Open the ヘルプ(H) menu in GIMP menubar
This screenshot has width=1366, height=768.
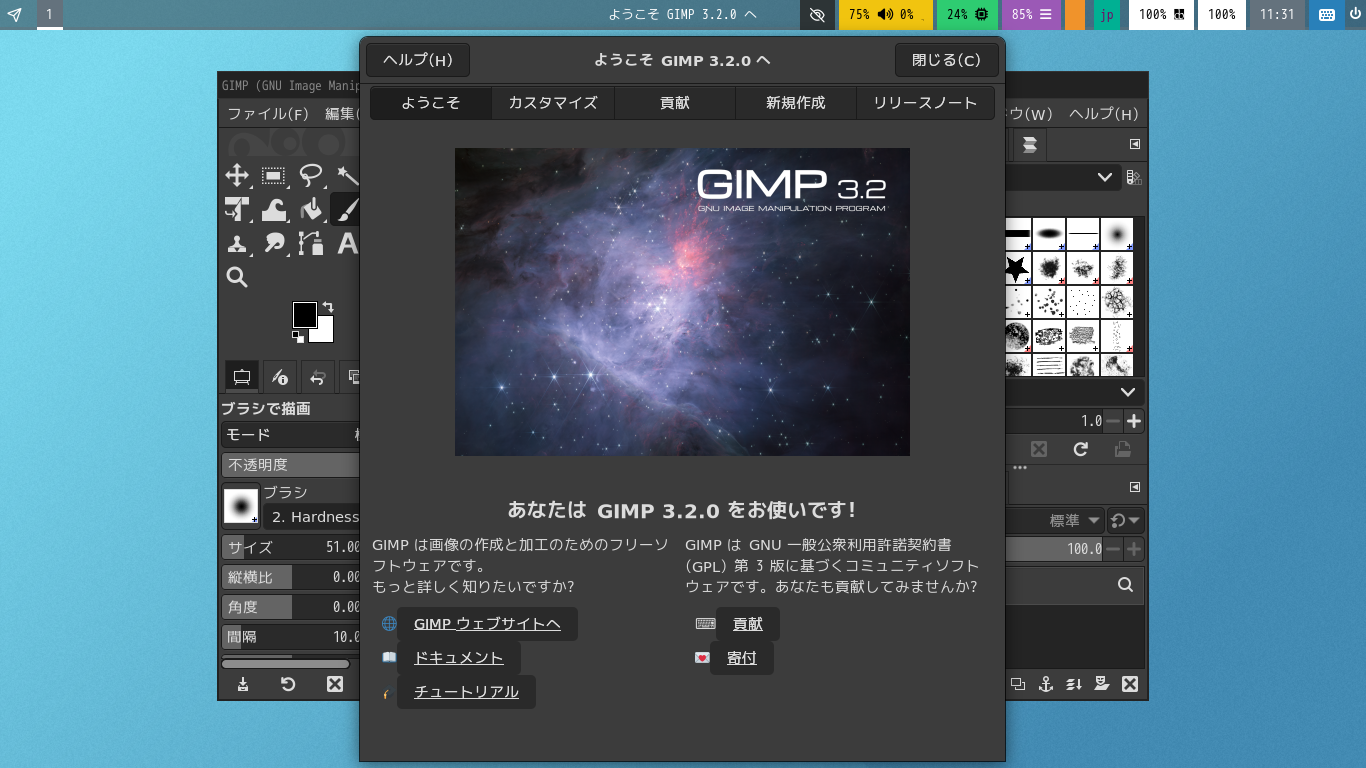pos(1104,114)
